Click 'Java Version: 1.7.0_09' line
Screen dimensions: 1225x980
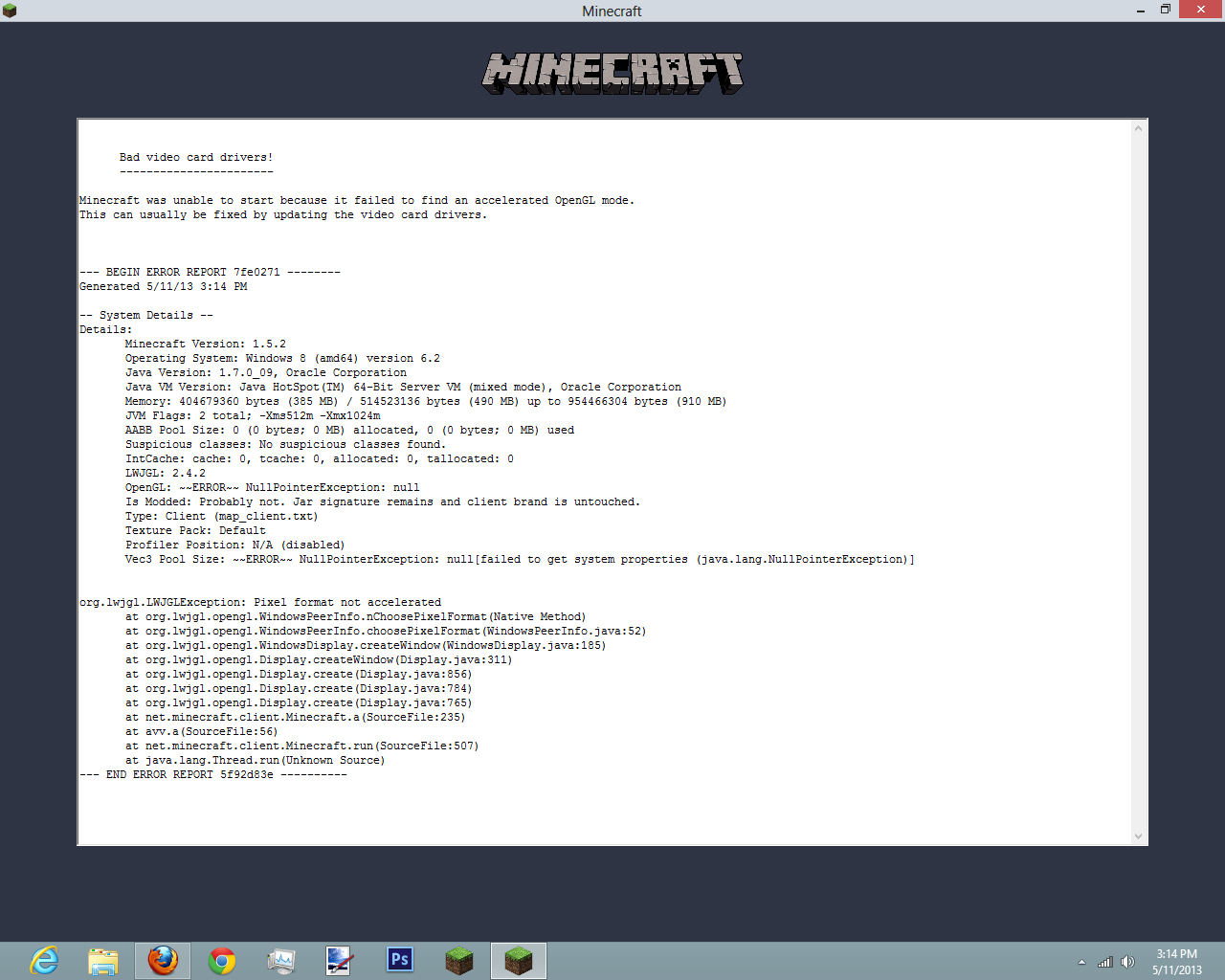pos(266,372)
